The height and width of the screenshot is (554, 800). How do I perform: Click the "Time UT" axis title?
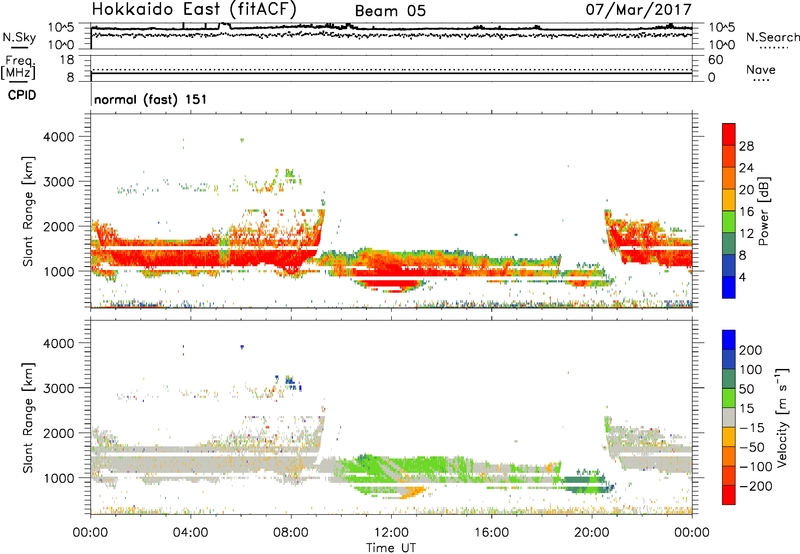pyautogui.click(x=391, y=548)
